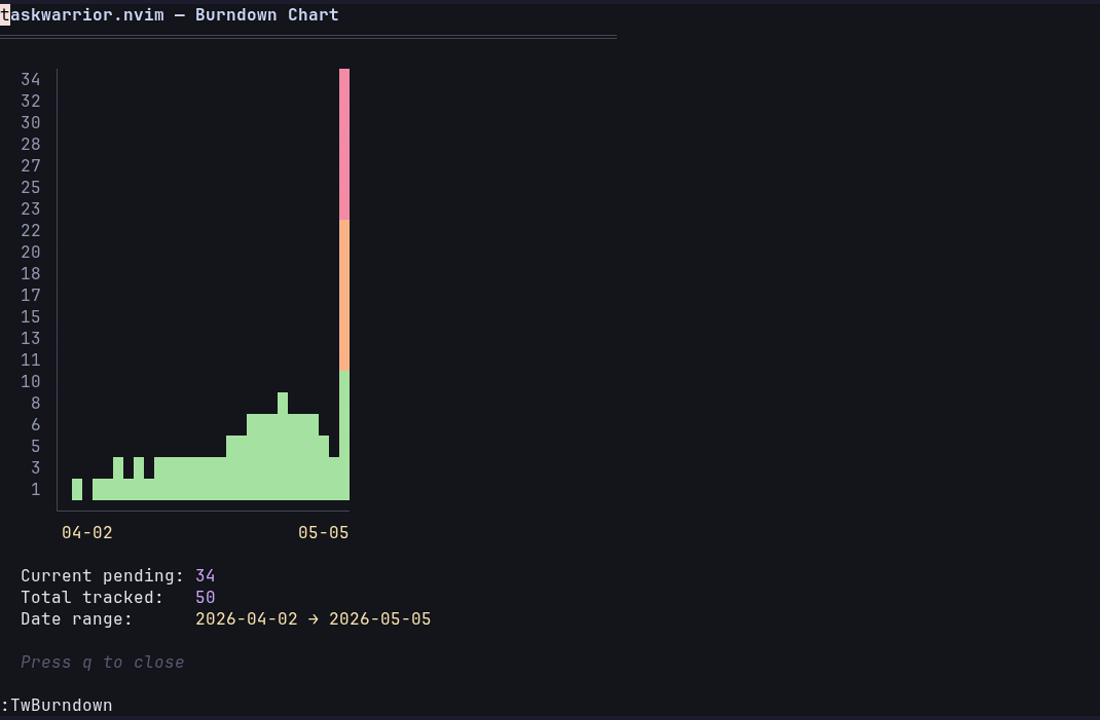The image size is (1100, 720).
Task: Click the 'Current pending:' label
Action: tap(102, 576)
